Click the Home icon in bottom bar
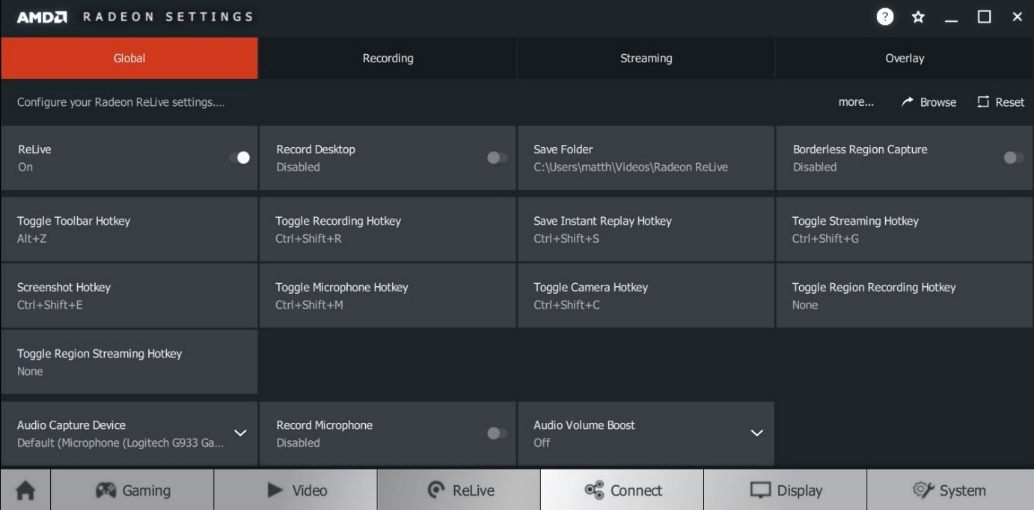 tap(25, 490)
